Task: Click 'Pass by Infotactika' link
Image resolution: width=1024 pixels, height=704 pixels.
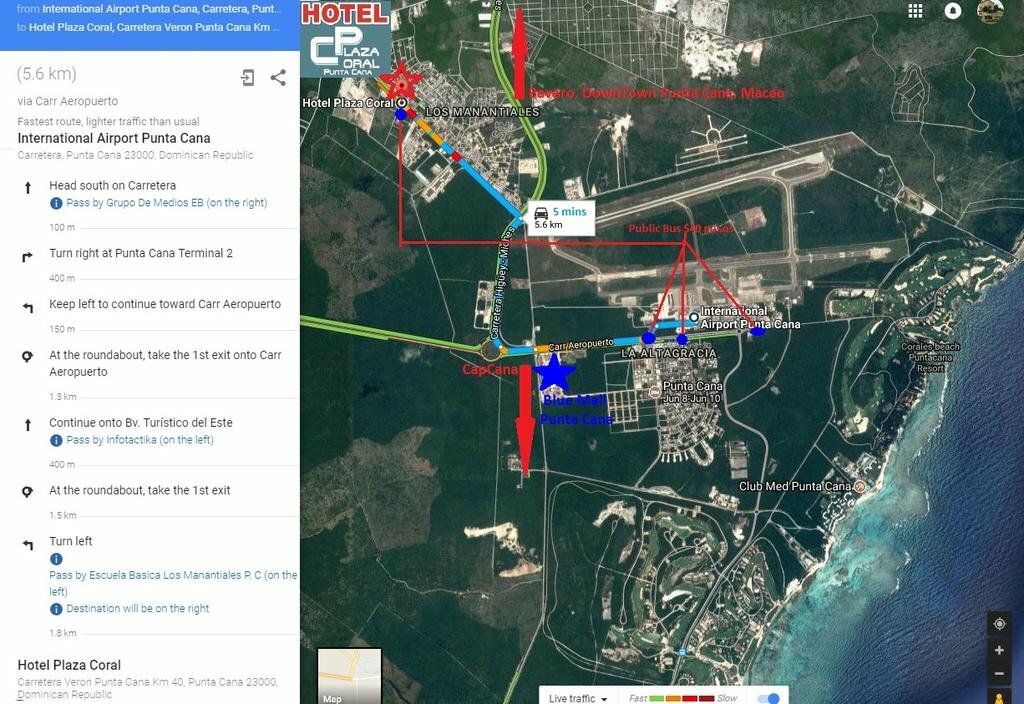Action: coord(139,440)
